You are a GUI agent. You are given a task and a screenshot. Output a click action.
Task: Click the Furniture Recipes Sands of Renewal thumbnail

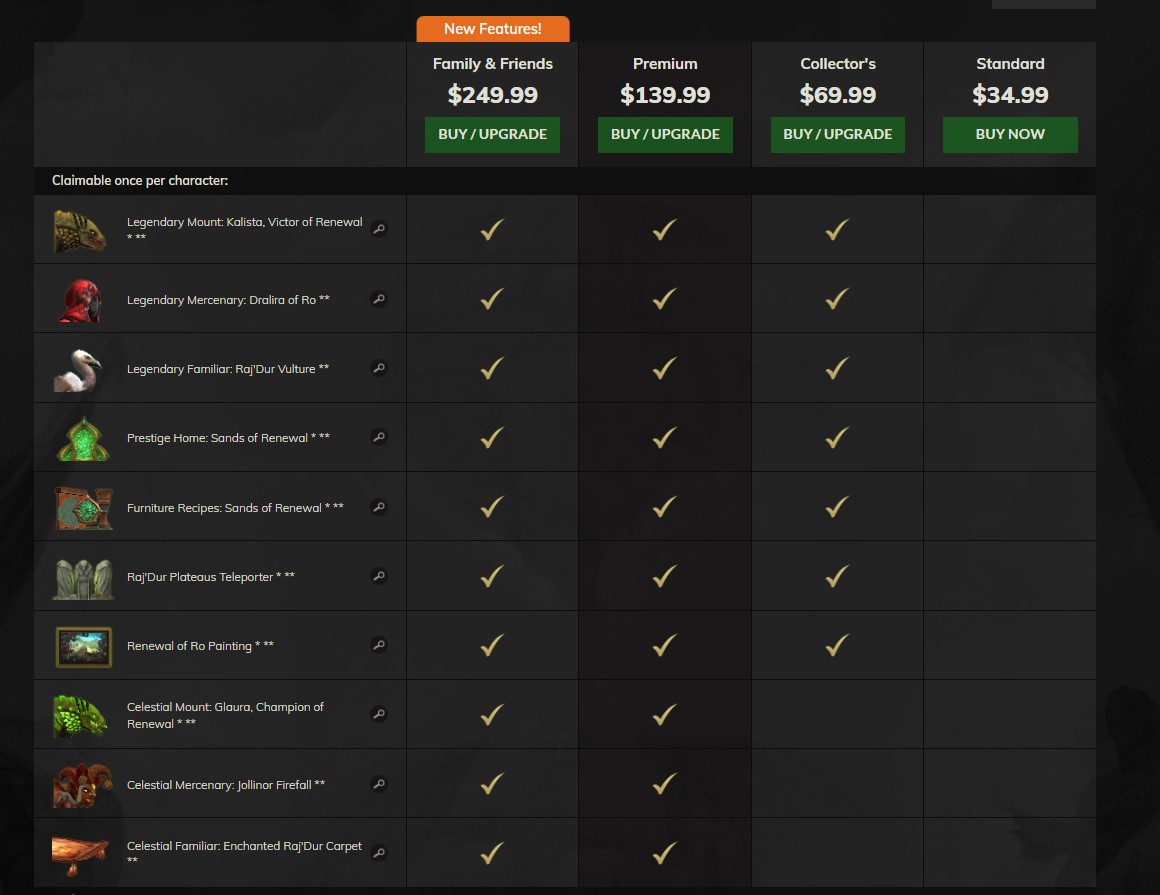pyautogui.click(x=83, y=508)
